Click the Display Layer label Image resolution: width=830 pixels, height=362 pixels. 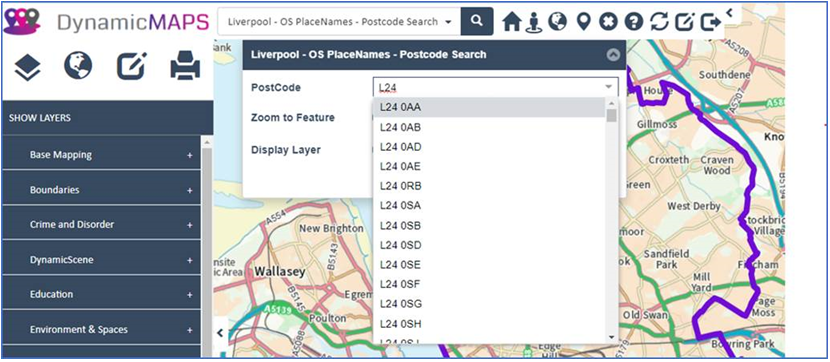(x=286, y=150)
